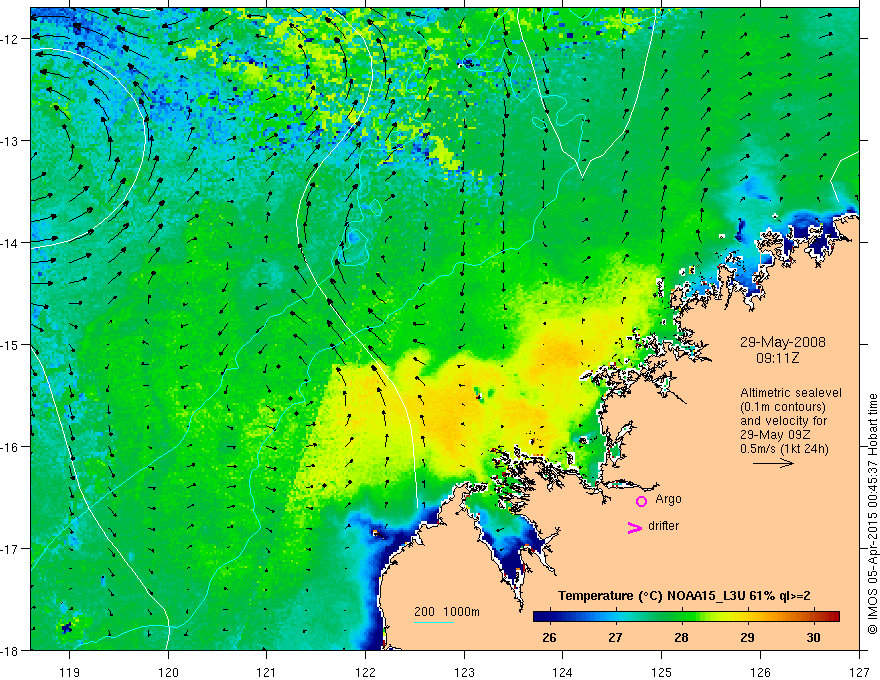Click the latitude label -16
880x680 pixels.
10,447
